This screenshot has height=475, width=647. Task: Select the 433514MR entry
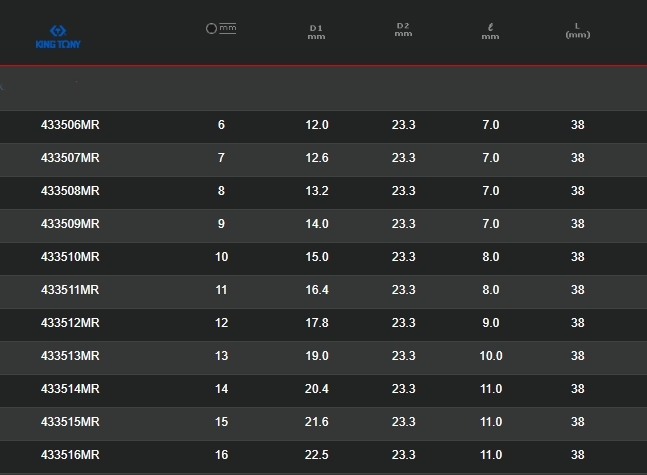pyautogui.click(x=70, y=389)
